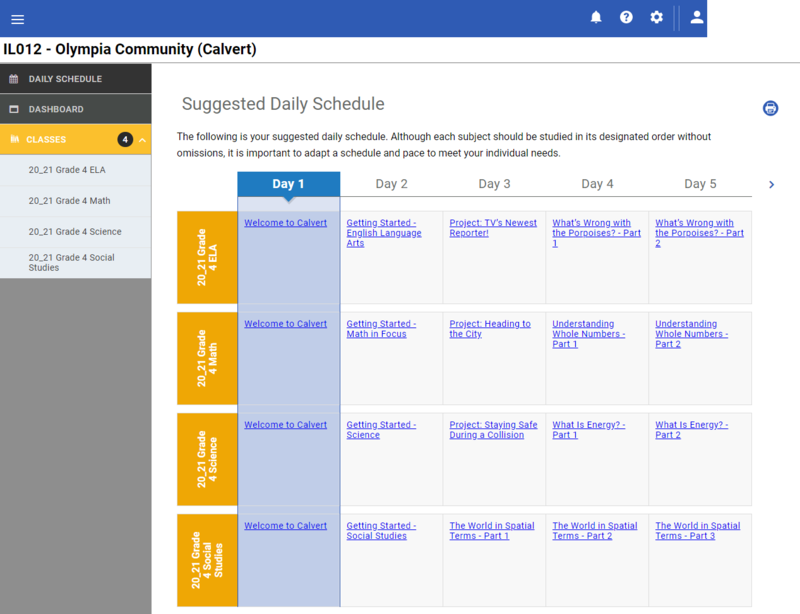The width and height of the screenshot is (800, 614).
Task: Print the schedule using printer icon
Action: [770, 108]
